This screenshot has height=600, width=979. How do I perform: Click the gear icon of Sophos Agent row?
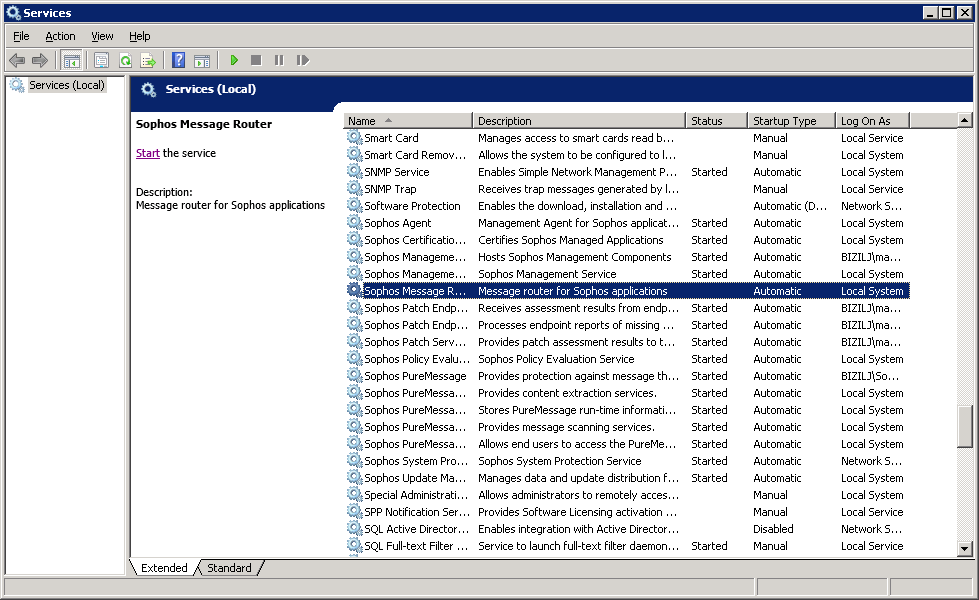click(355, 222)
